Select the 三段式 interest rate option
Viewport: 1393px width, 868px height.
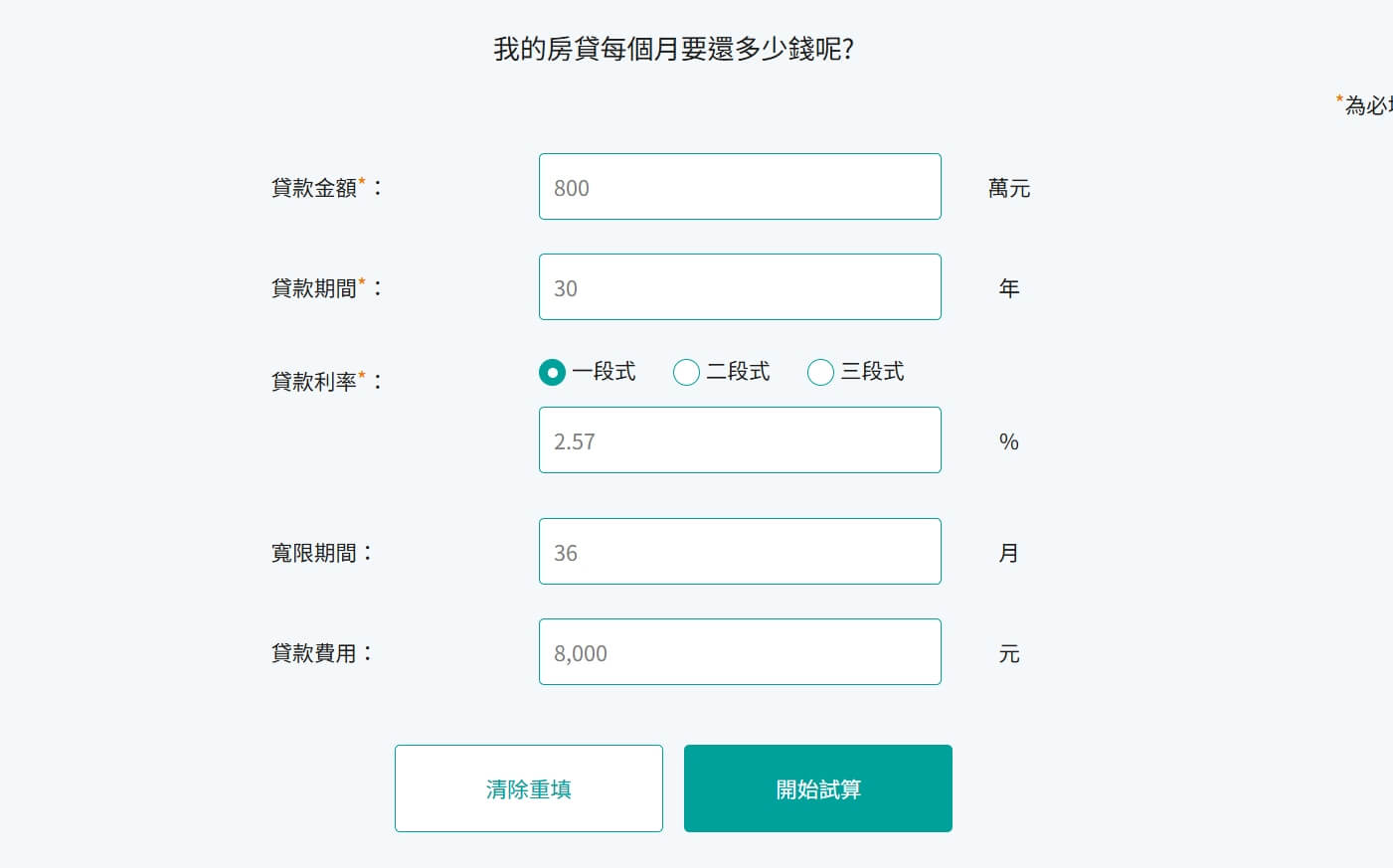820,372
